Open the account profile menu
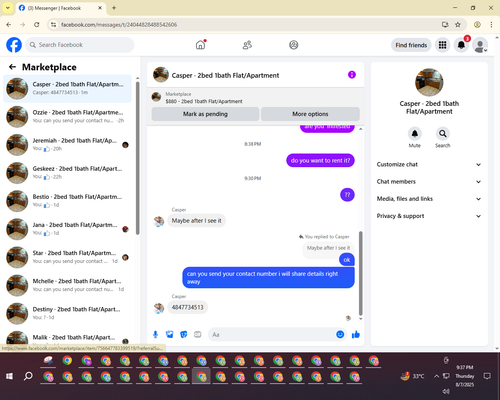500x400 pixels. tap(480, 45)
